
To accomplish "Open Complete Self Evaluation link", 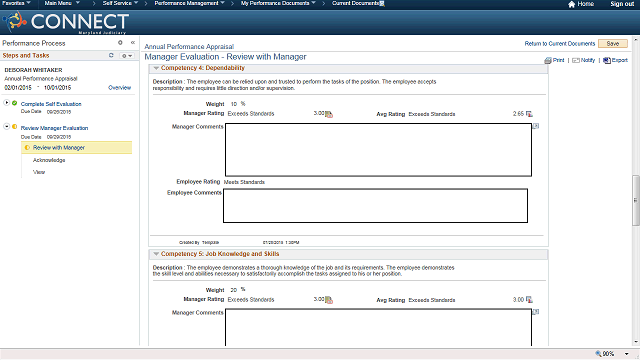I will [x=51, y=104].
